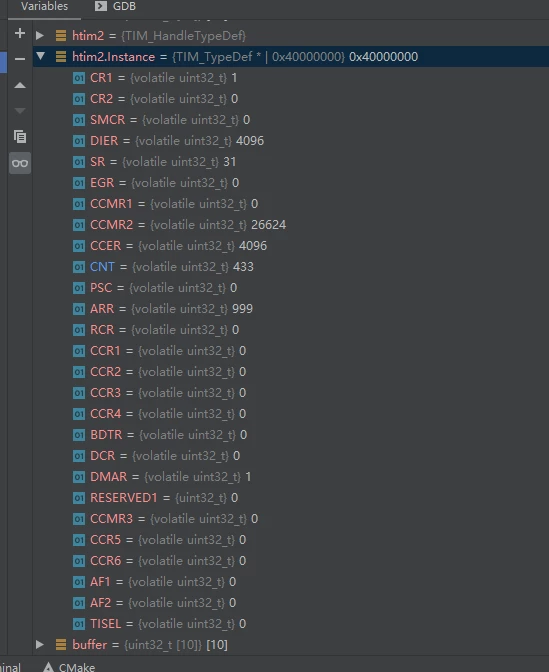Click the DIER value 4096

(250, 141)
